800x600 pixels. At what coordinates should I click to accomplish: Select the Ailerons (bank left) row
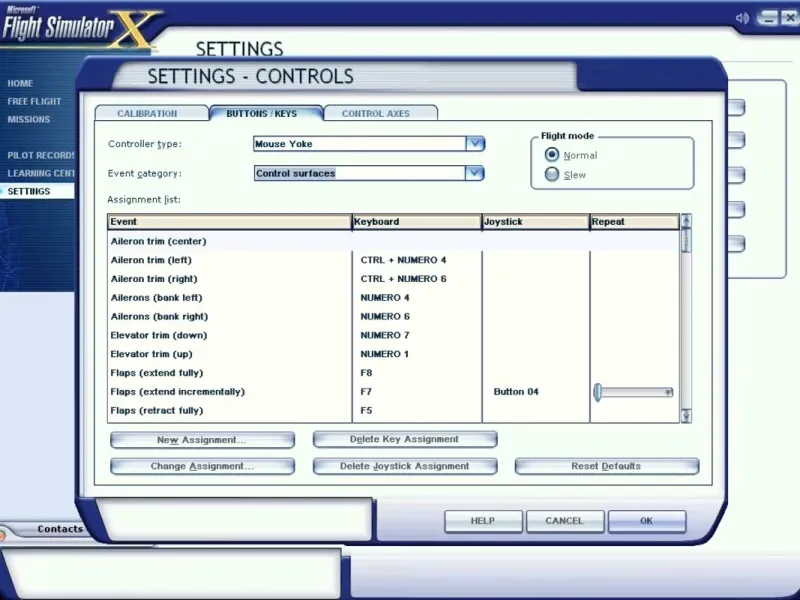[x=394, y=298]
